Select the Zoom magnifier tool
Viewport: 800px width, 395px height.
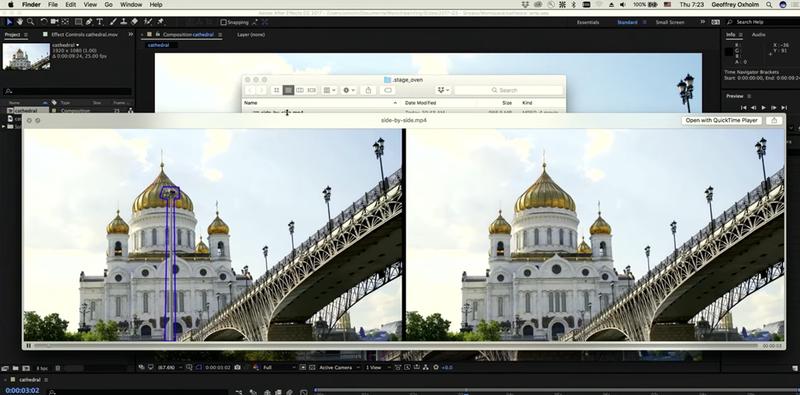point(31,22)
